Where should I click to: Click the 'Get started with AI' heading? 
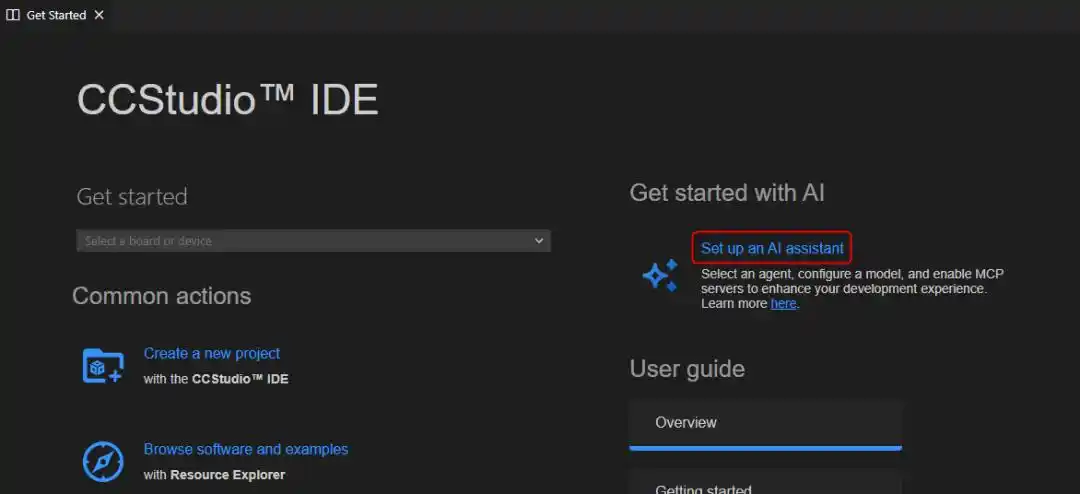point(727,193)
